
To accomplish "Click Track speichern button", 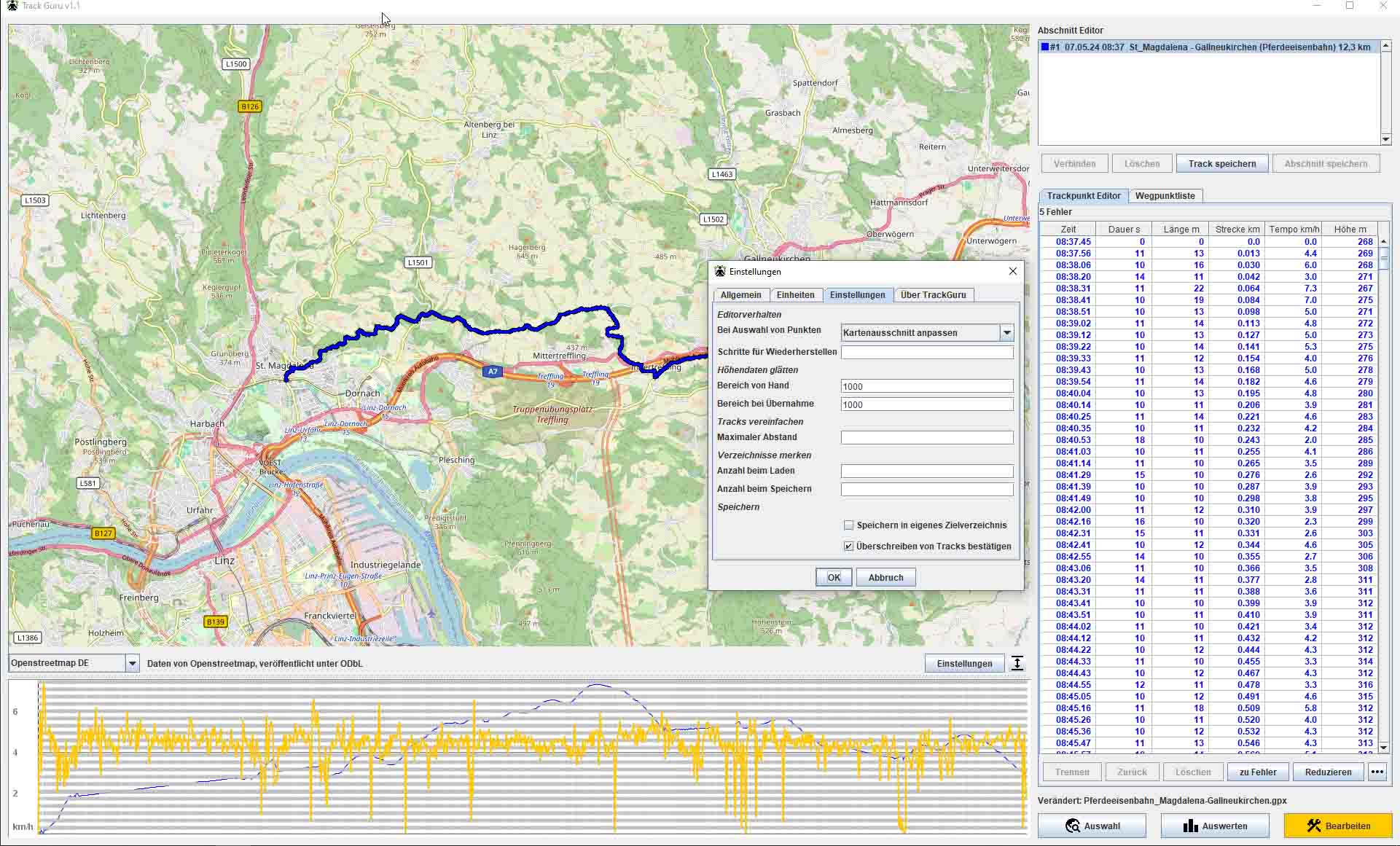I will tap(1221, 163).
